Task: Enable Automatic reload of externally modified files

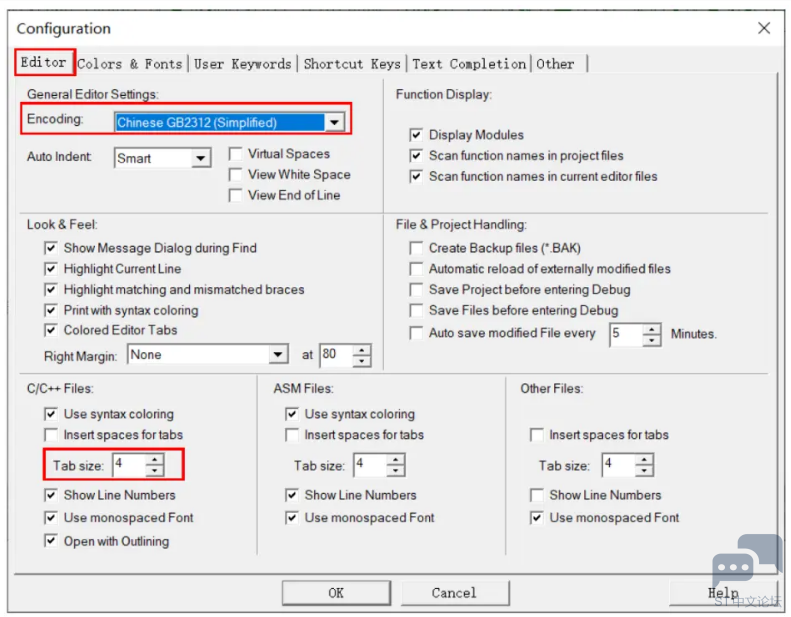Action: (416, 269)
